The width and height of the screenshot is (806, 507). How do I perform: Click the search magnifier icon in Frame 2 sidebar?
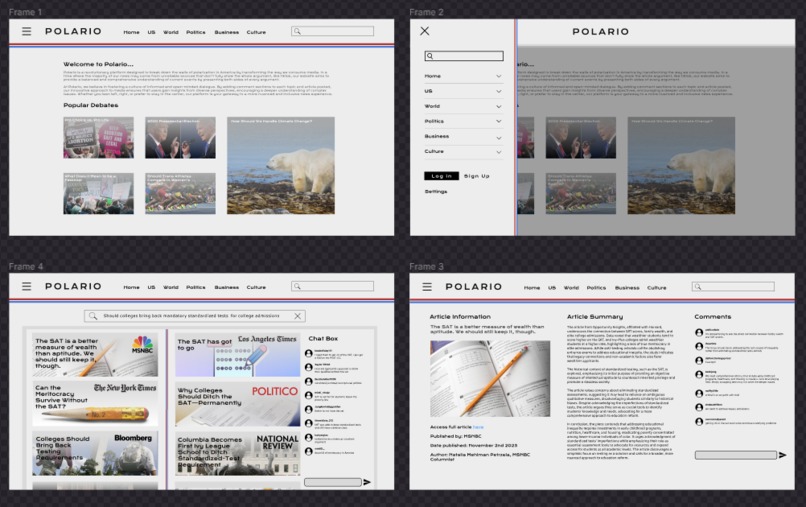[x=430, y=56]
